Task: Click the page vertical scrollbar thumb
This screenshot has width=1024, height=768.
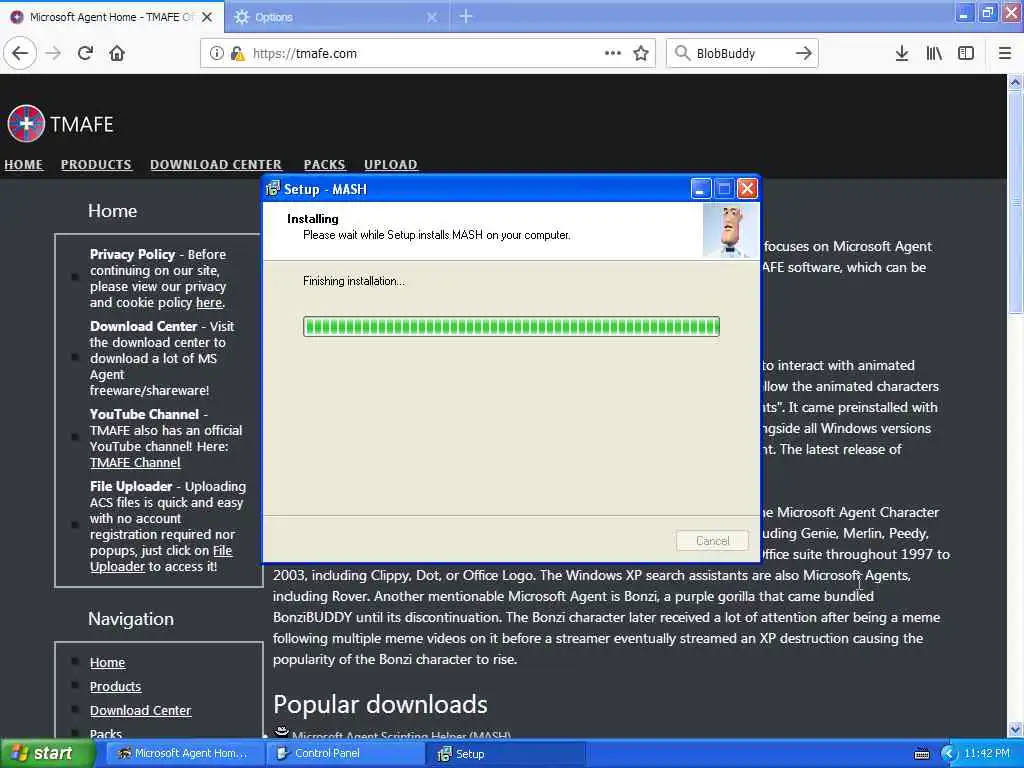Action: (1015, 201)
